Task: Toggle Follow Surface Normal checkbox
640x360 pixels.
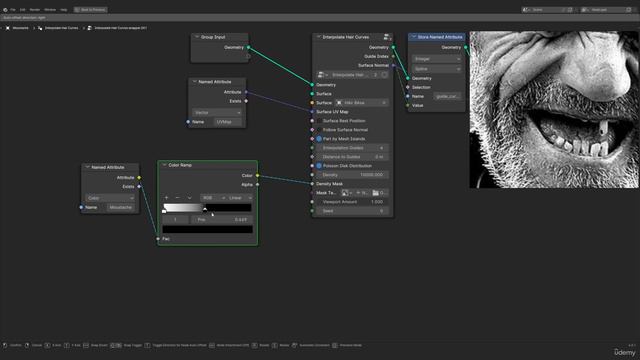Action: pos(319,130)
